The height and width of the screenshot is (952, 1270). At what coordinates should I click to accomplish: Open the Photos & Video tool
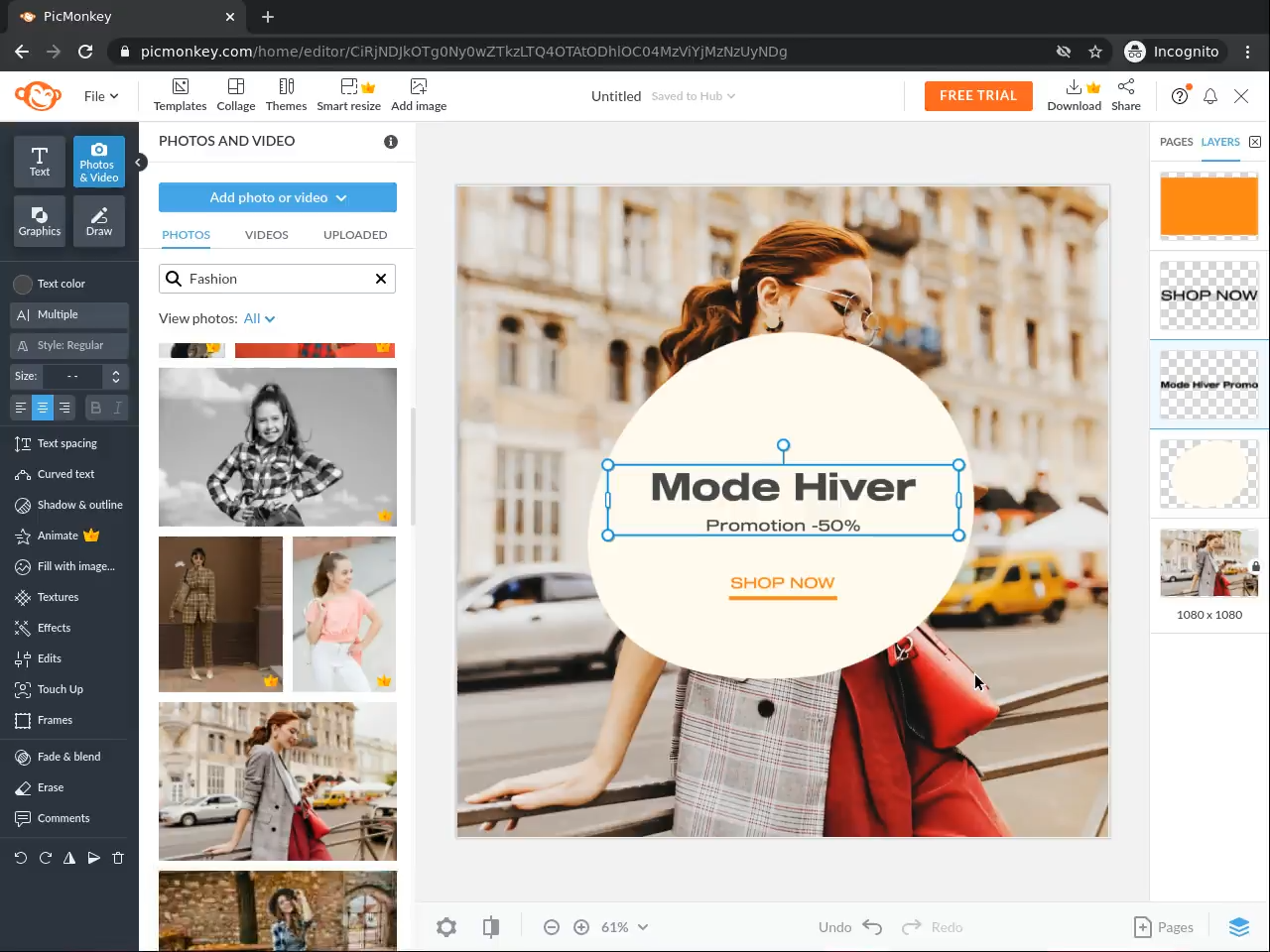click(99, 161)
